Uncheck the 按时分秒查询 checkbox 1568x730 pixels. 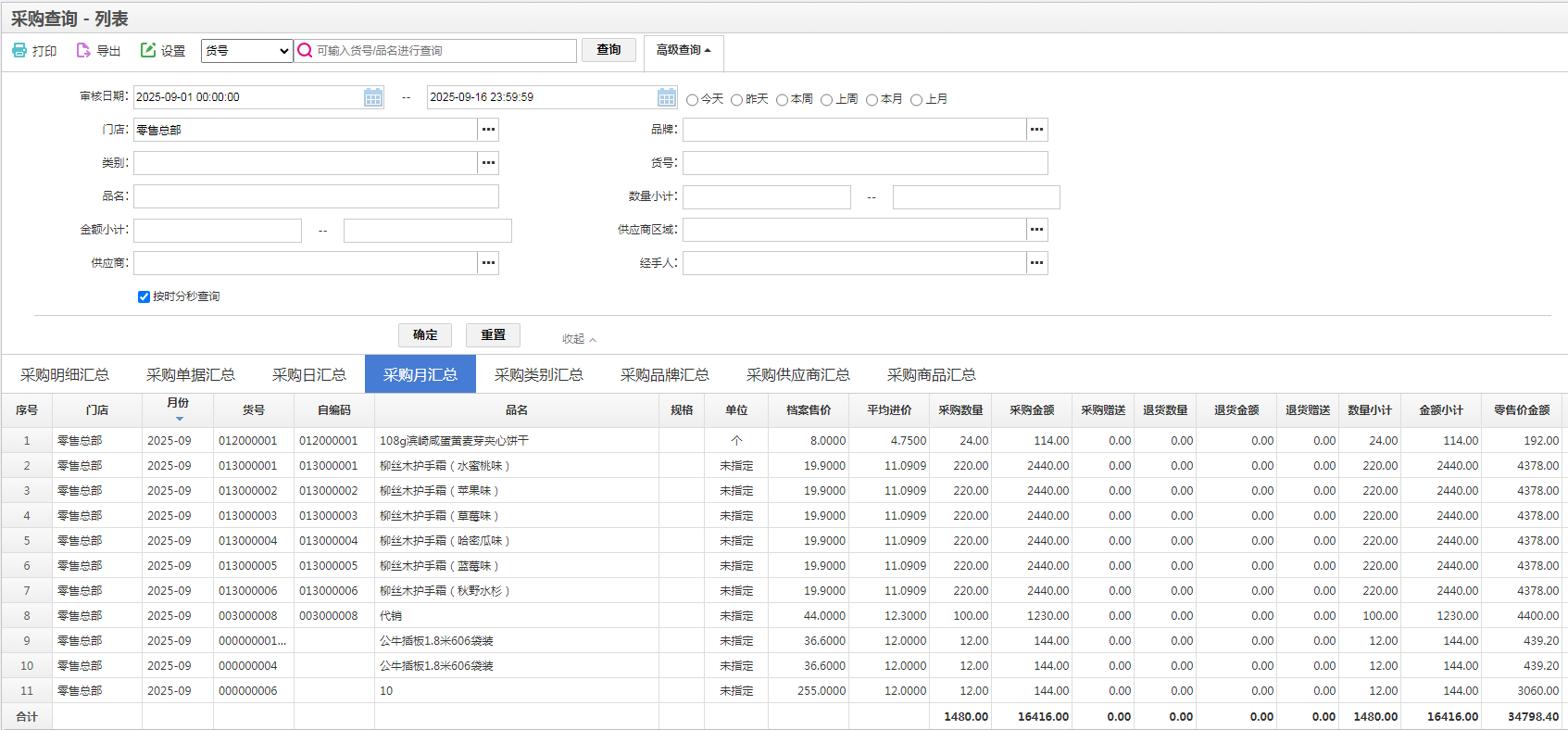(144, 297)
